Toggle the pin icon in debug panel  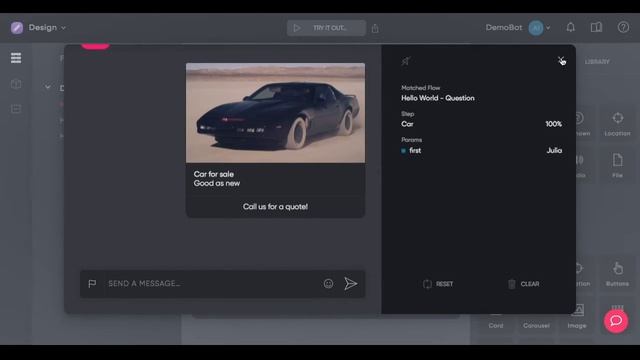[406, 61]
